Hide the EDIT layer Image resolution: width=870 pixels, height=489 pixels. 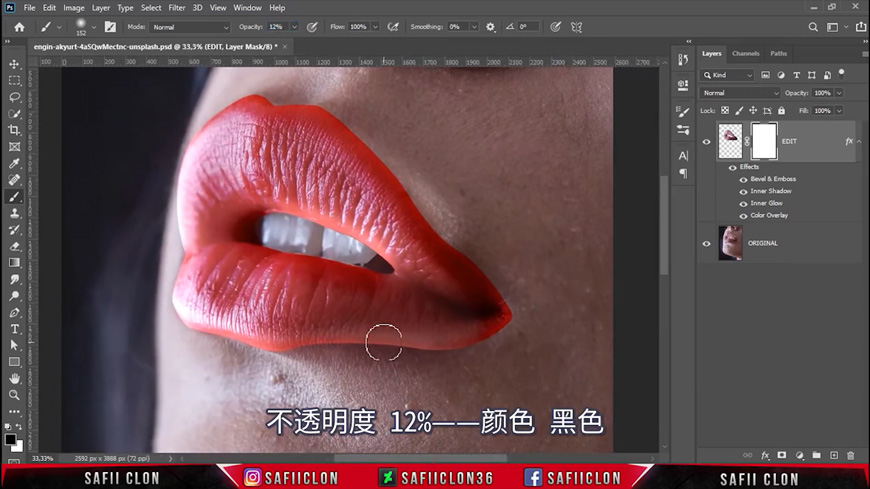tap(706, 142)
